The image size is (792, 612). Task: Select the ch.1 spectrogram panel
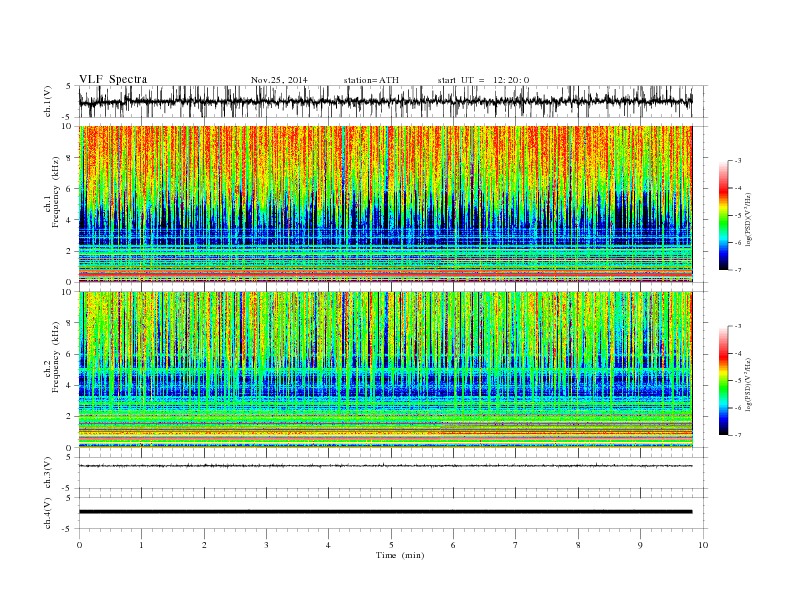tap(393, 204)
